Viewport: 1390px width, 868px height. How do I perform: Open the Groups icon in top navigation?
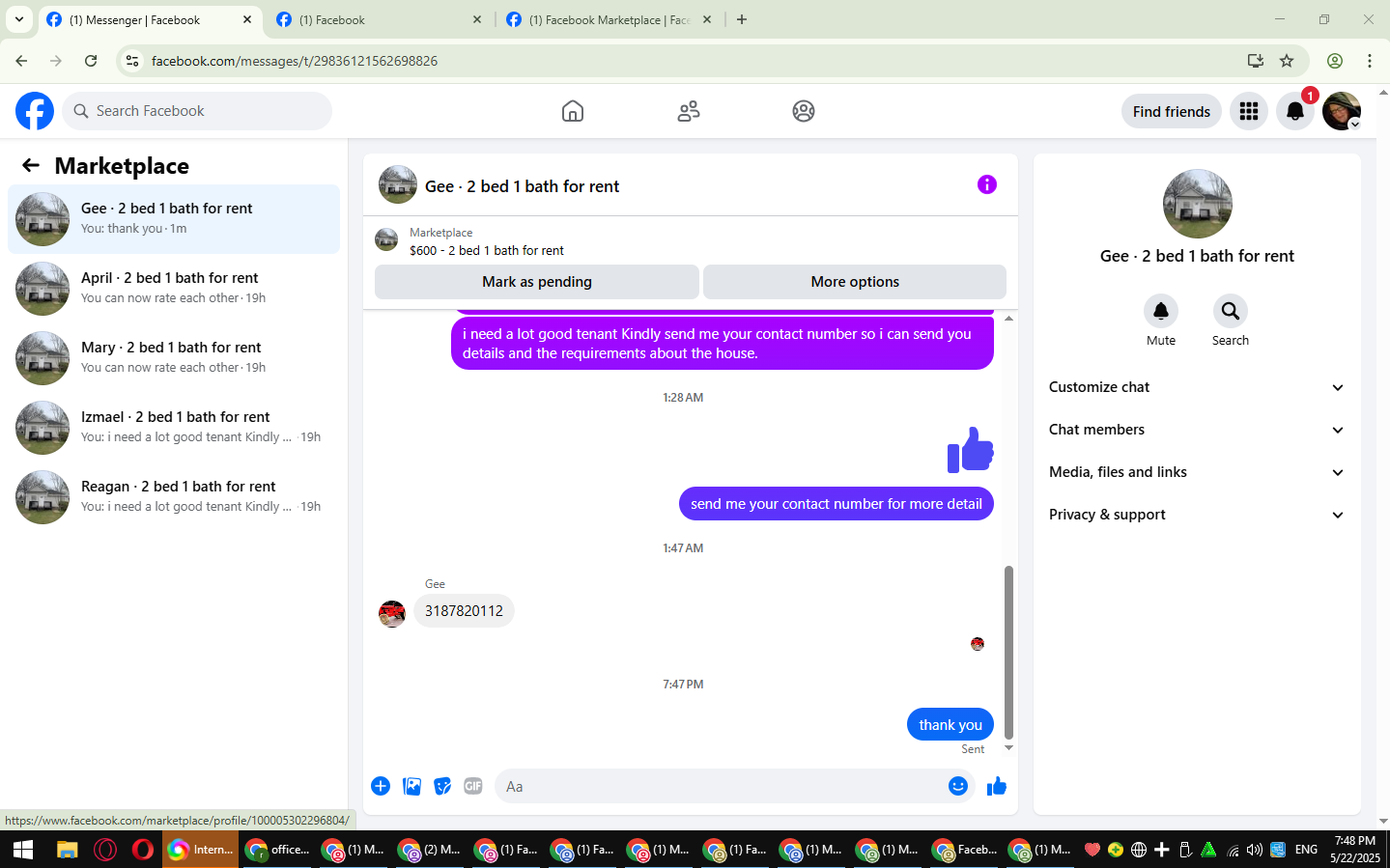click(x=804, y=111)
